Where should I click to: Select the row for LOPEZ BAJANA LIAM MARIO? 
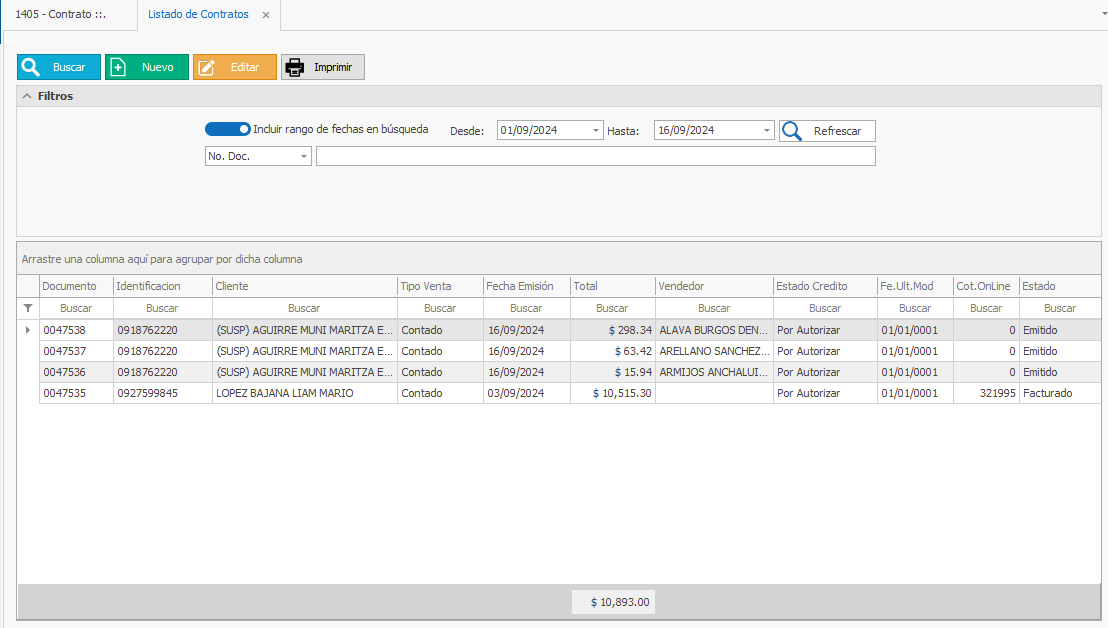click(x=284, y=394)
